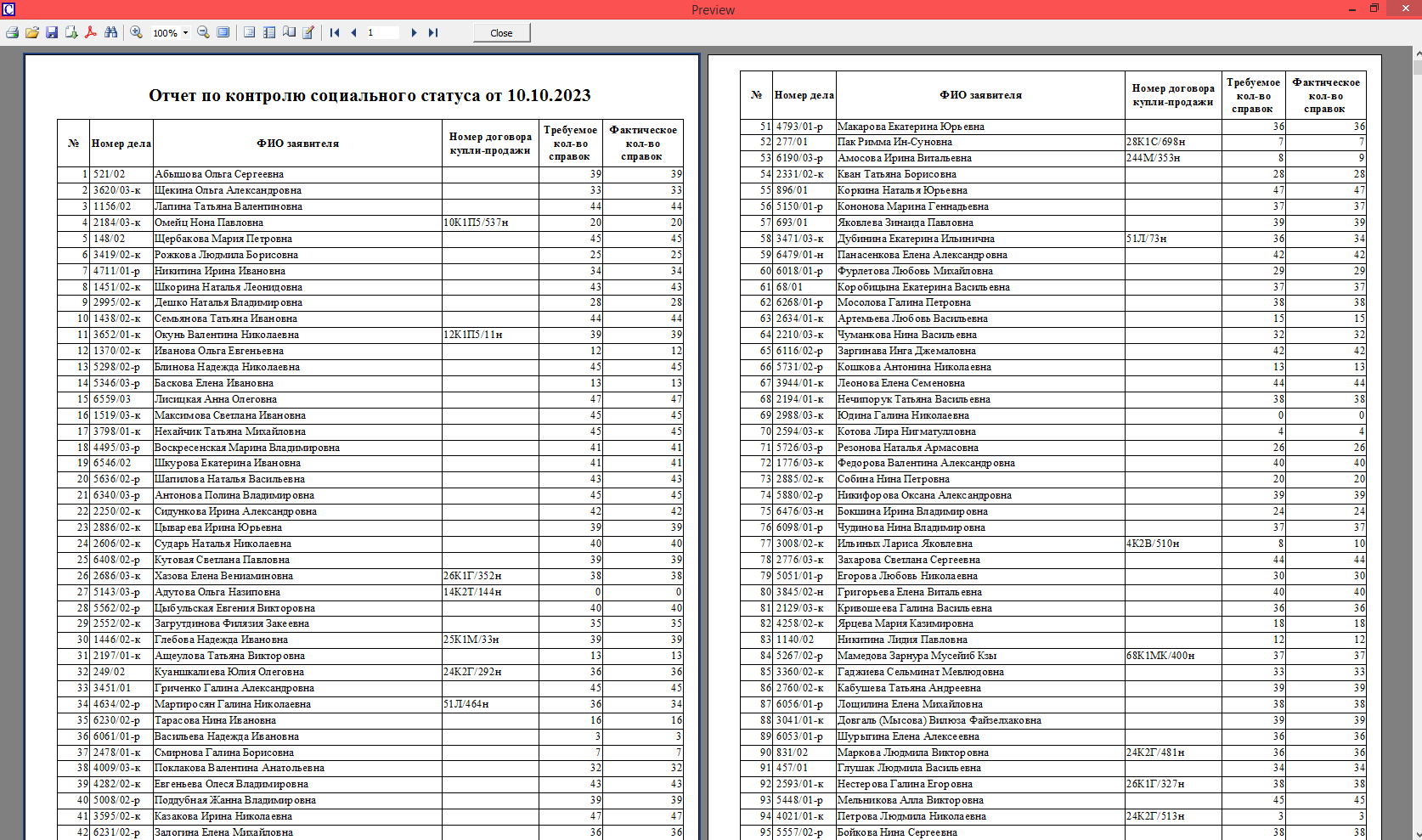Zoom in on the preview

[x=136, y=33]
